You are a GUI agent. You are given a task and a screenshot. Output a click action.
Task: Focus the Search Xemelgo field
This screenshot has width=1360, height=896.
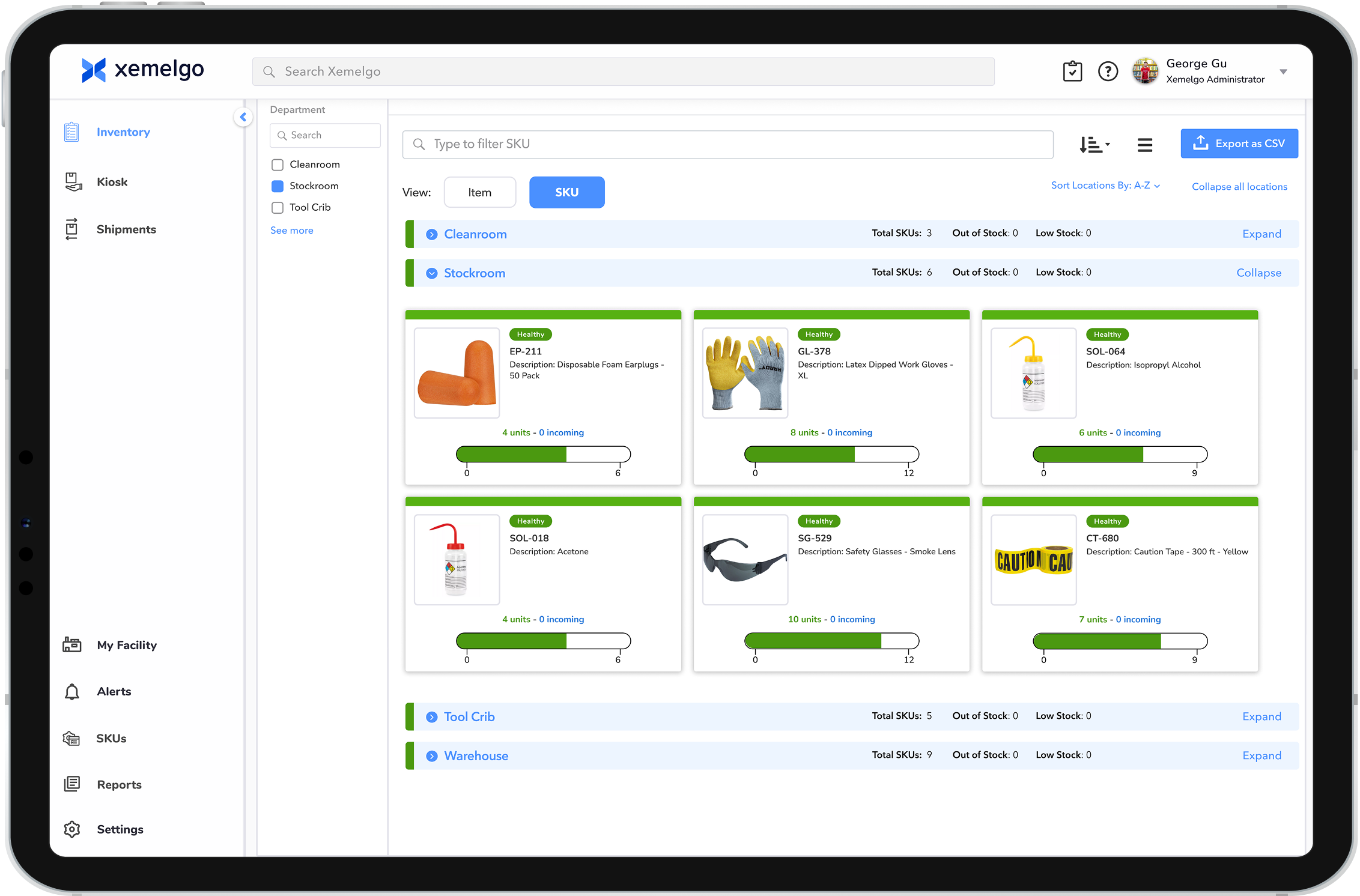(x=623, y=71)
